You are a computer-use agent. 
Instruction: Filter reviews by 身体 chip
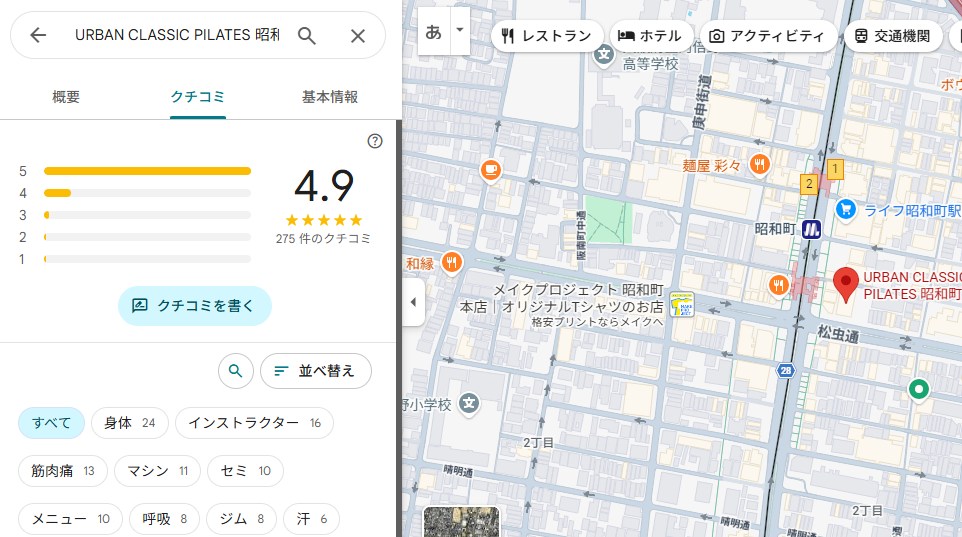point(129,423)
